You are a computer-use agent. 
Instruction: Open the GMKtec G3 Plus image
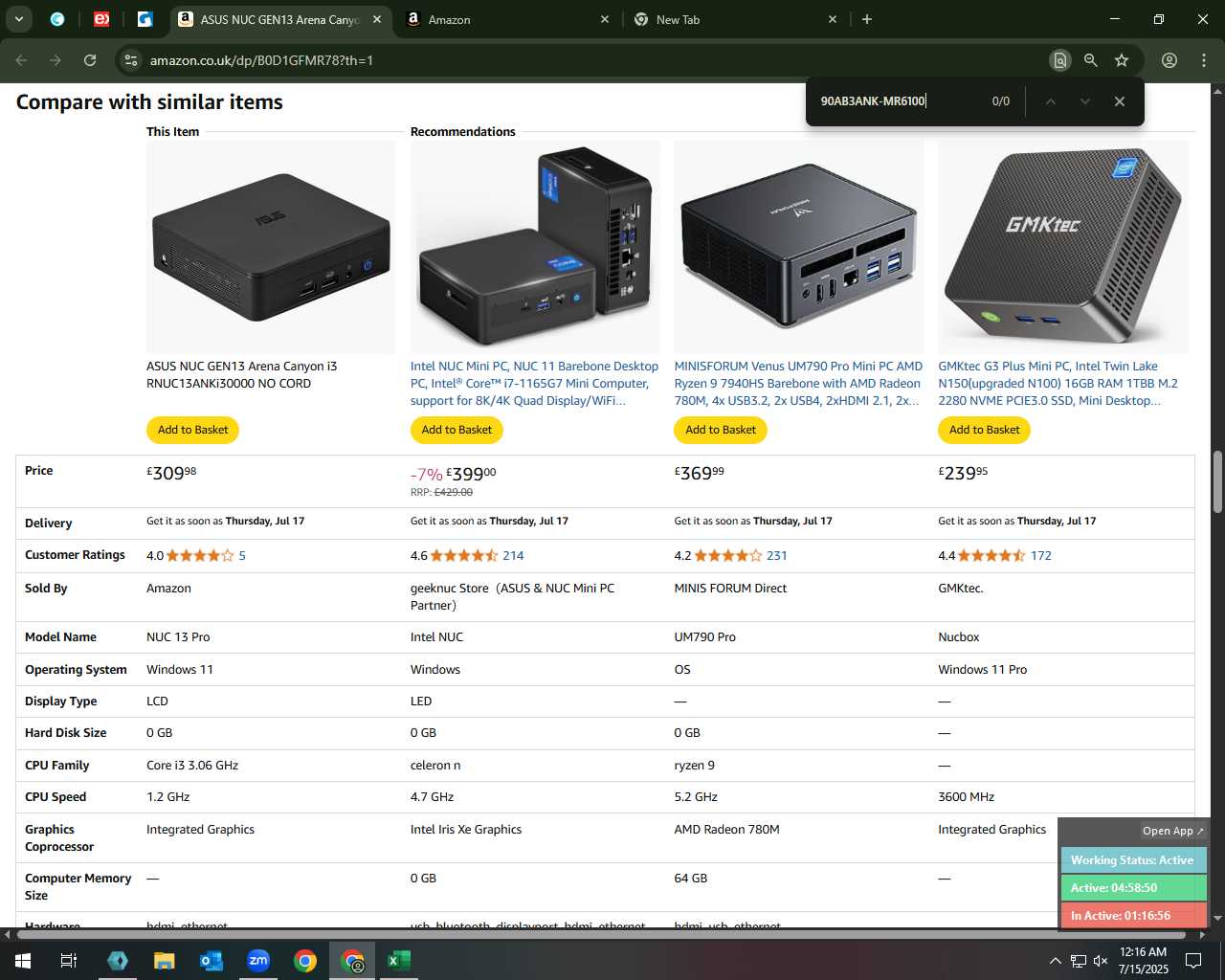(1063, 247)
